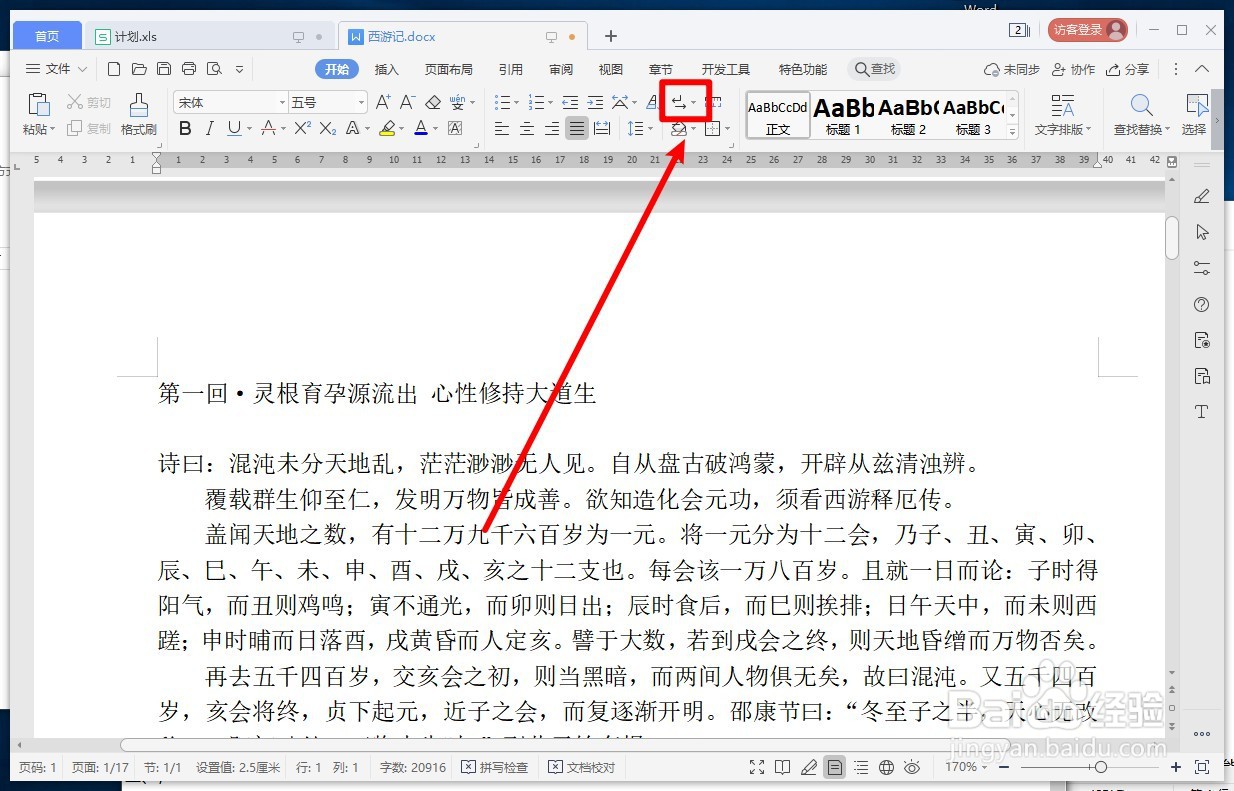Viewport: 1234px width, 791px height.
Task: Click the 分享 share button
Action: [x=1128, y=69]
